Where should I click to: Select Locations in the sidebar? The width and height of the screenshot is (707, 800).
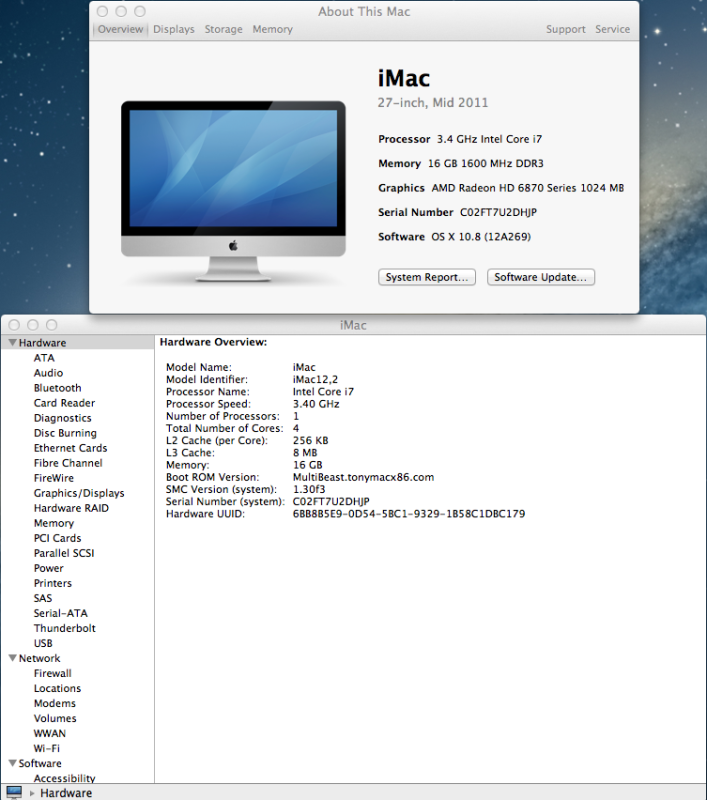point(57,688)
